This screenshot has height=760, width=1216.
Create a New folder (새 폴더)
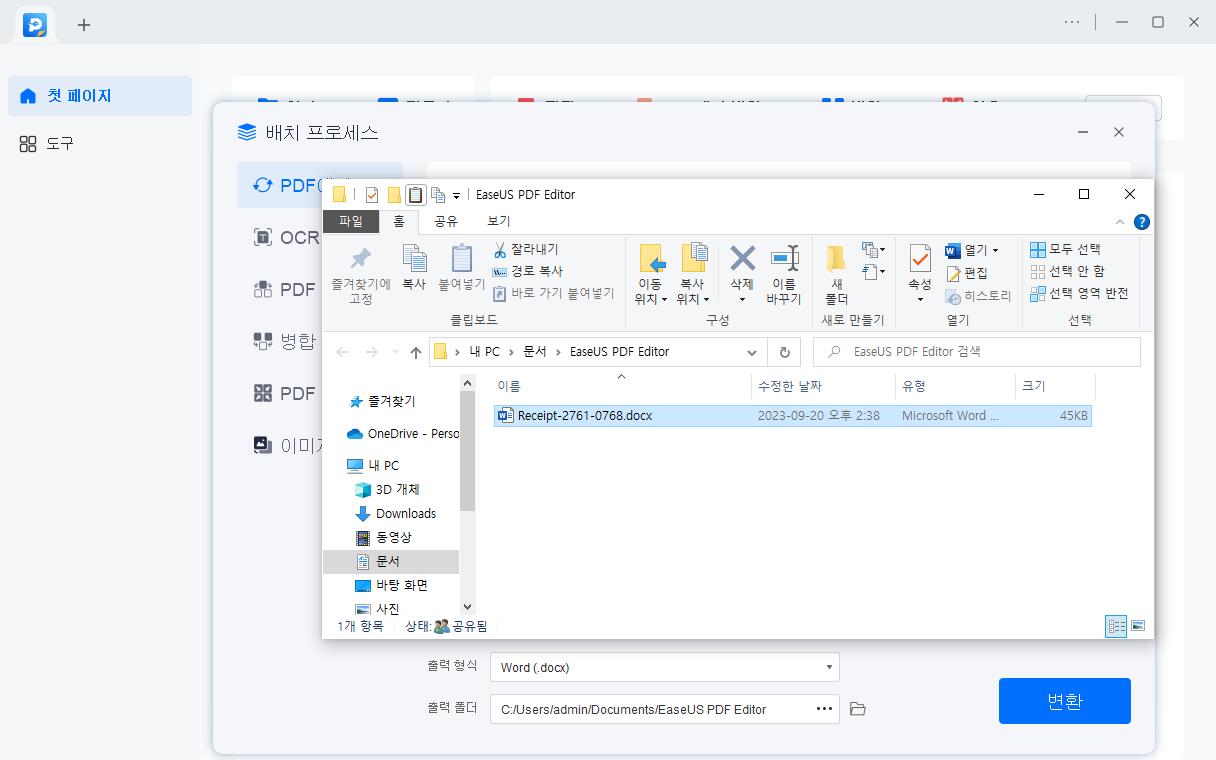836,274
